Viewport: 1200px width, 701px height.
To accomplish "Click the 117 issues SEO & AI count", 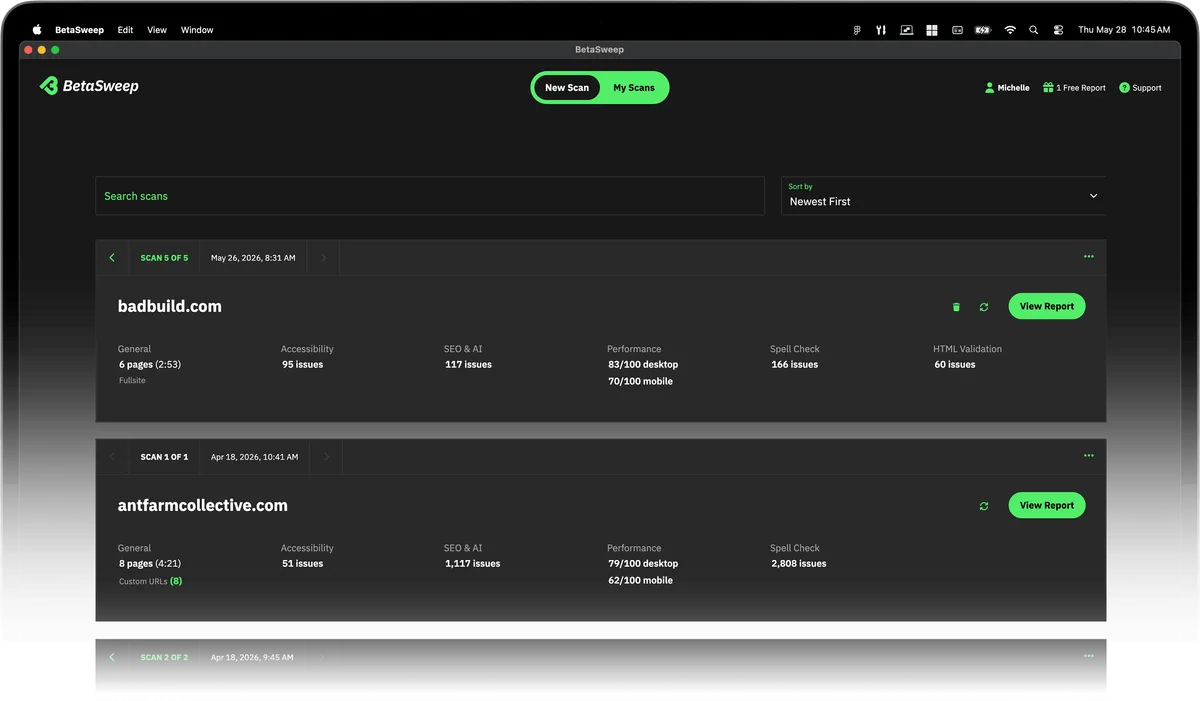I will [469, 365].
